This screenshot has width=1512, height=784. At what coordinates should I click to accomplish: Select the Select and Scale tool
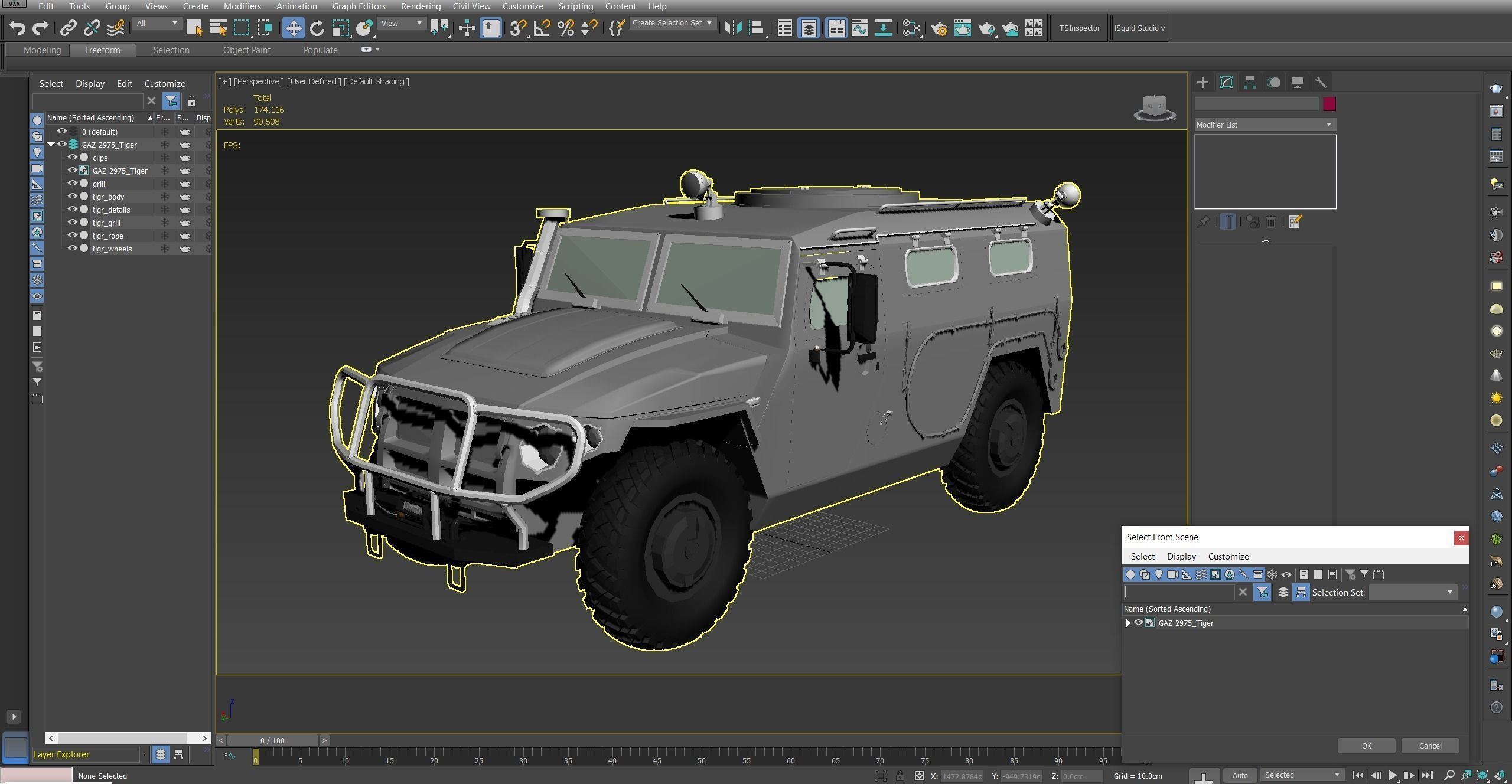click(341, 28)
